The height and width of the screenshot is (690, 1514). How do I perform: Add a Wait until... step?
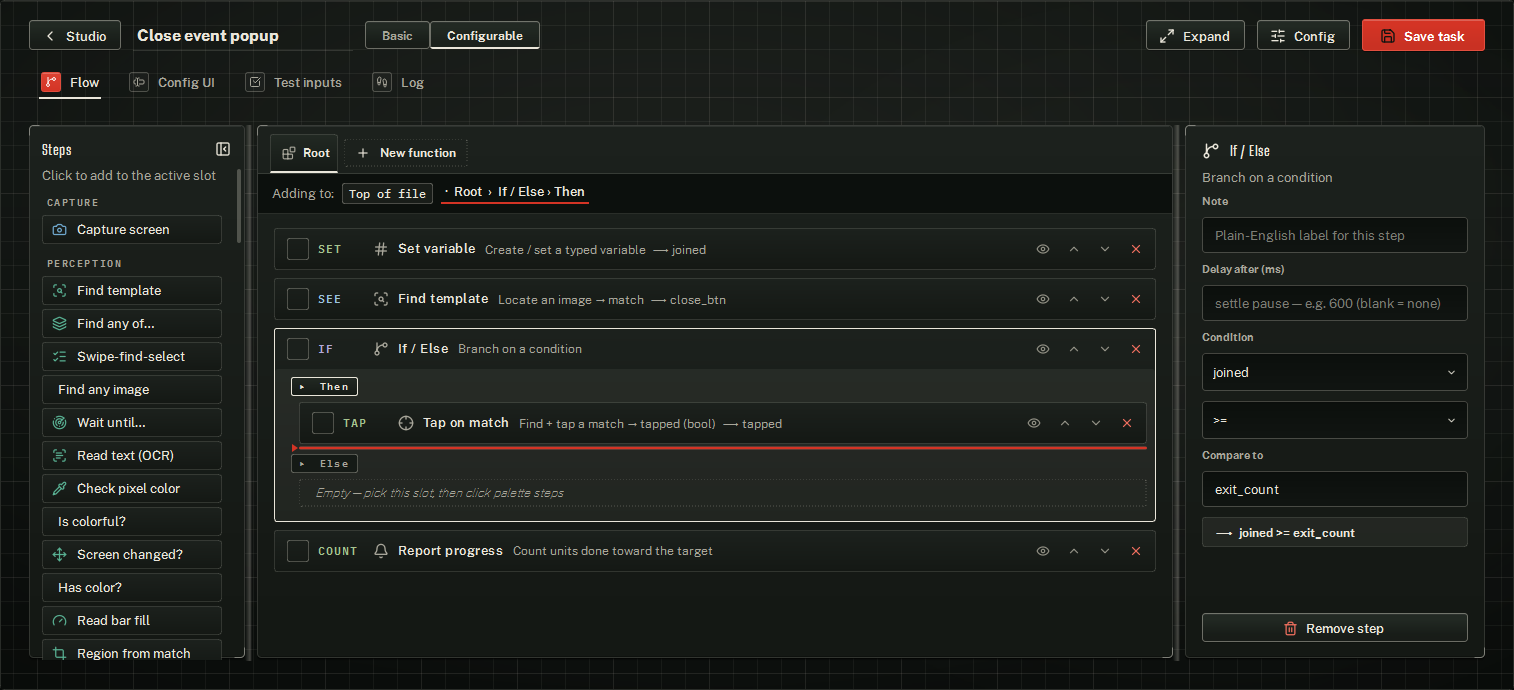tap(132, 422)
